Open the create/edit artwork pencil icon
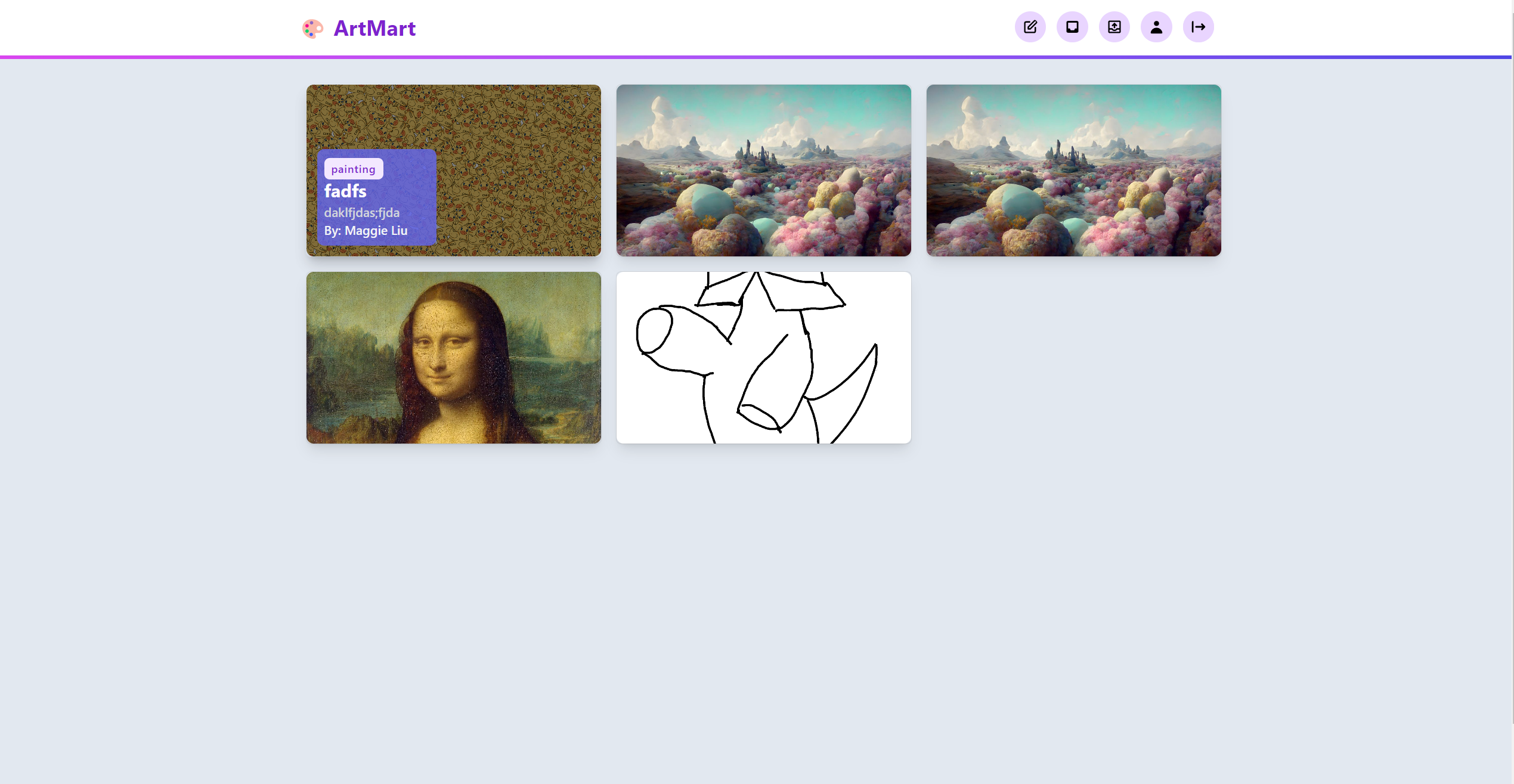This screenshot has width=1514, height=784. 1030,27
